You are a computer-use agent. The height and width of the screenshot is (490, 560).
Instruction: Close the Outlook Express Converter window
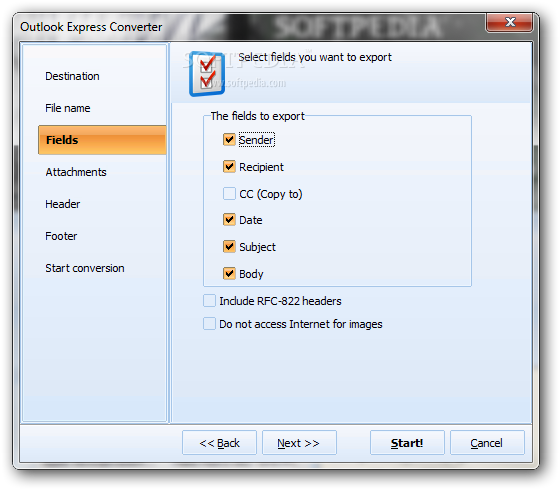tap(510, 22)
